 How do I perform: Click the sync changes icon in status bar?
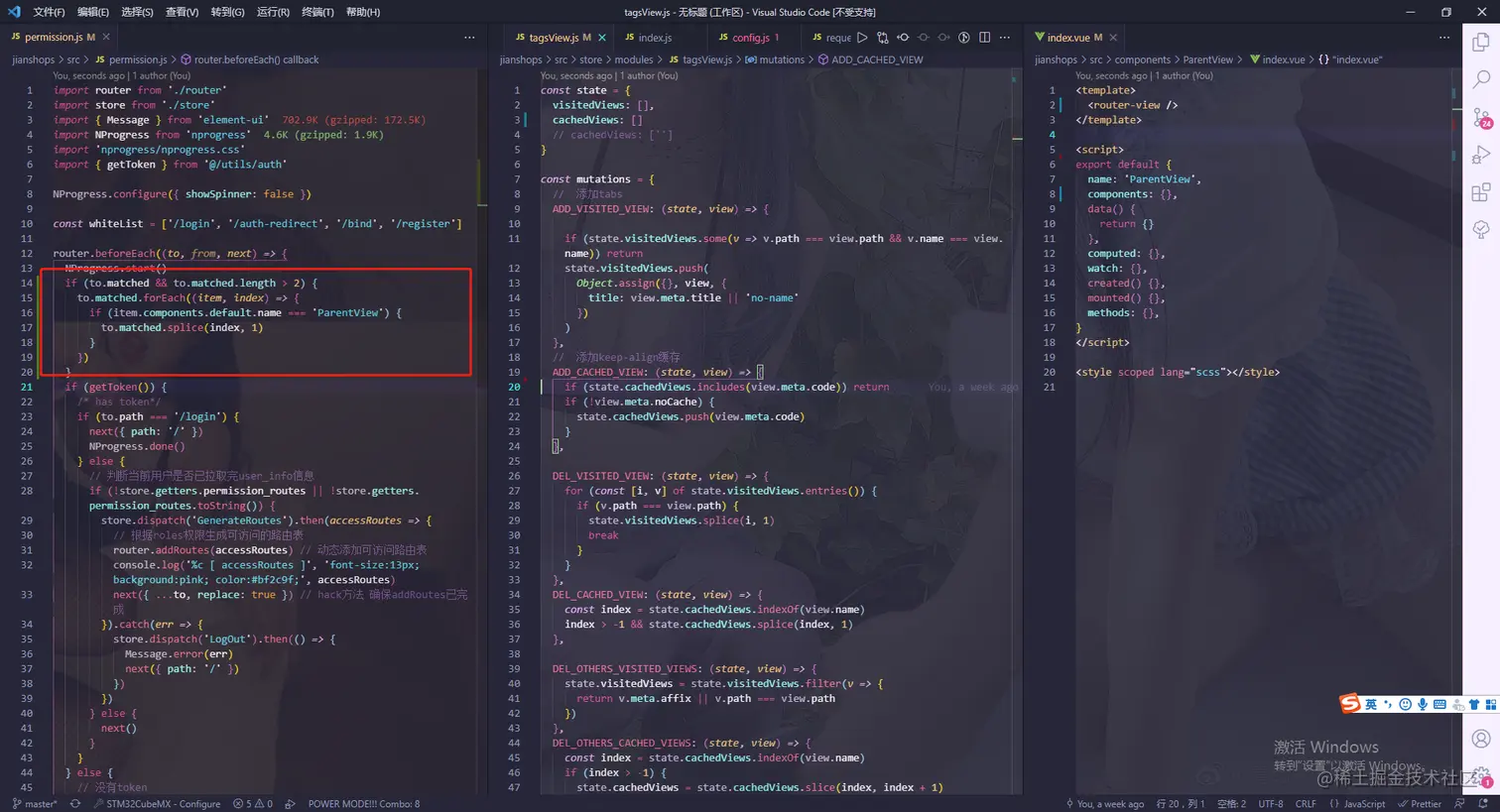74,804
